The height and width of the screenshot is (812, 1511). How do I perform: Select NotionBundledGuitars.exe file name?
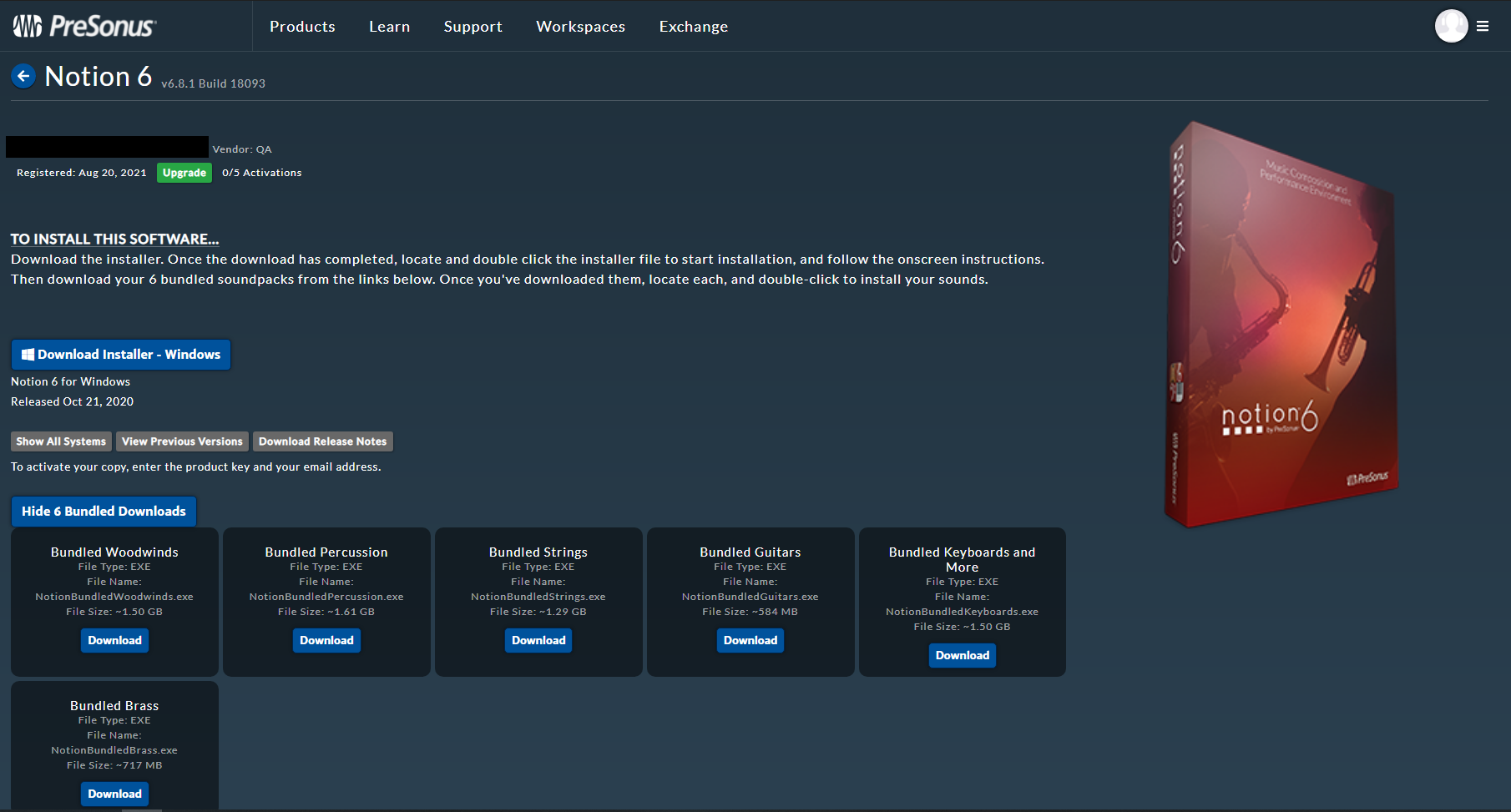(750, 597)
